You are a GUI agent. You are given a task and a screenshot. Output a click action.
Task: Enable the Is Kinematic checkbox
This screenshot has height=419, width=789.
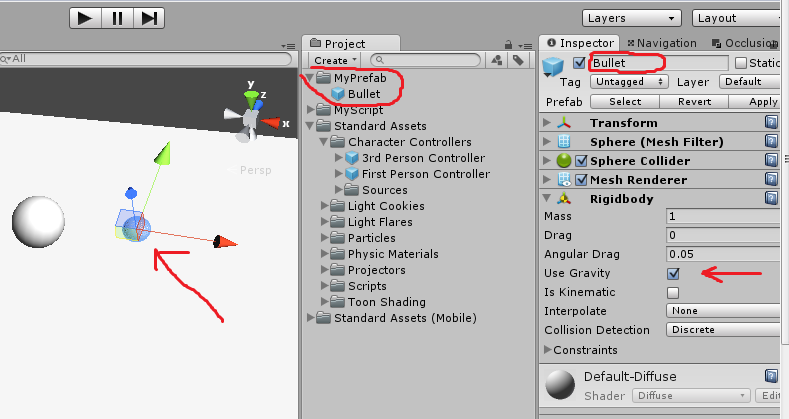coord(673,293)
